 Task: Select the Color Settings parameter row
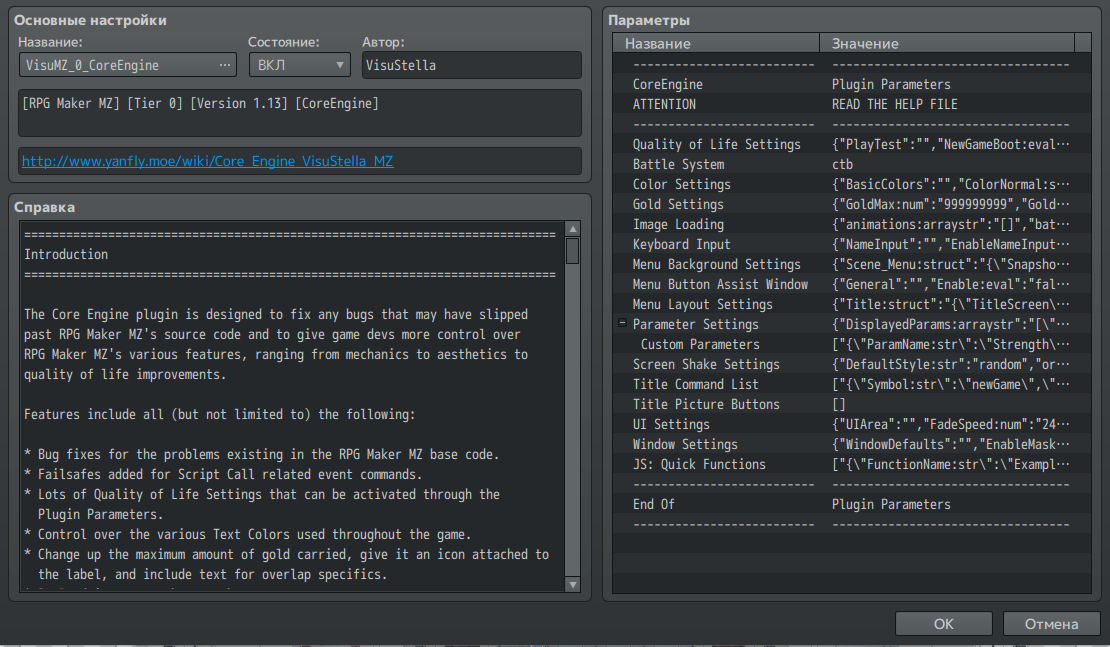852,184
